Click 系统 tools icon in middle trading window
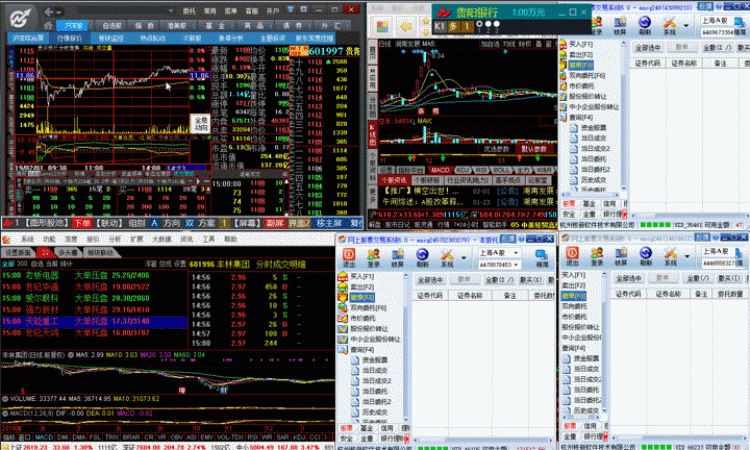Image resolution: width=750 pixels, height=450 pixels. (x=447, y=258)
